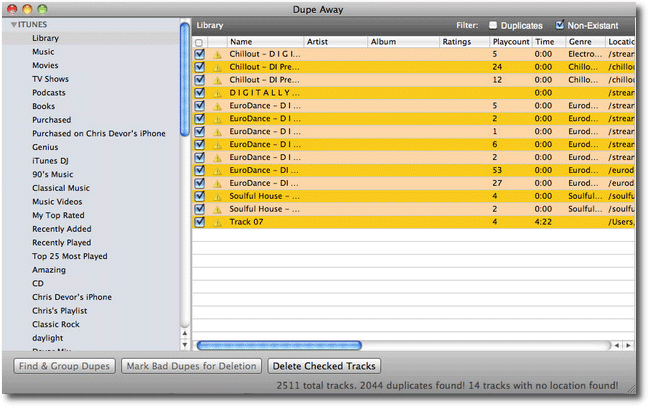Click Delete Checked Tracks button
The image size is (649, 407).
pyautogui.click(x=324, y=366)
